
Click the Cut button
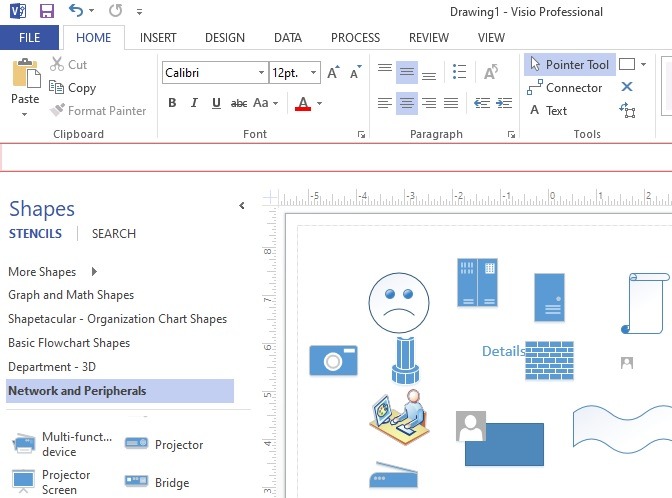pos(69,64)
